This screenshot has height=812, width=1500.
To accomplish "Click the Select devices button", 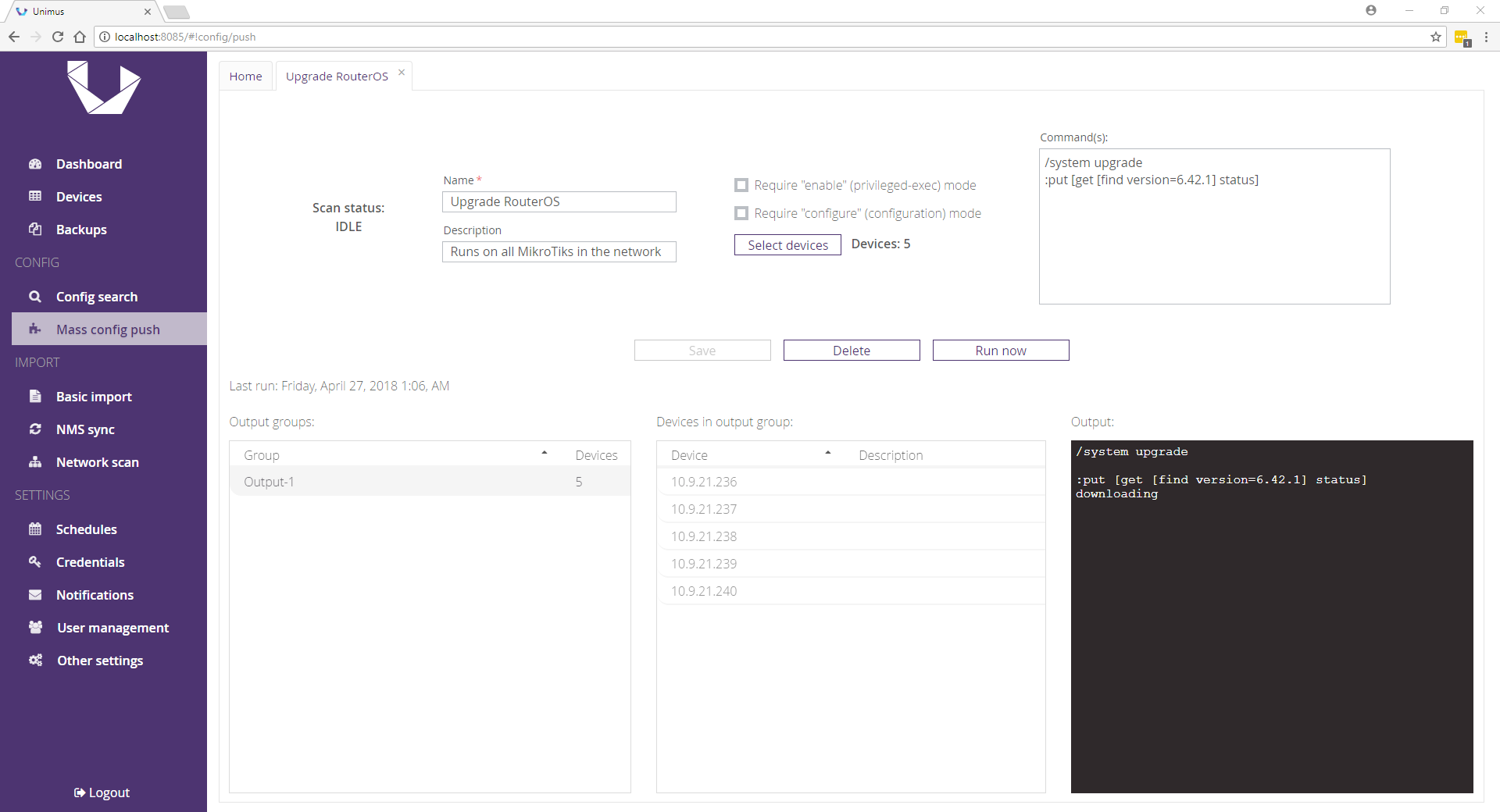I will [787, 244].
